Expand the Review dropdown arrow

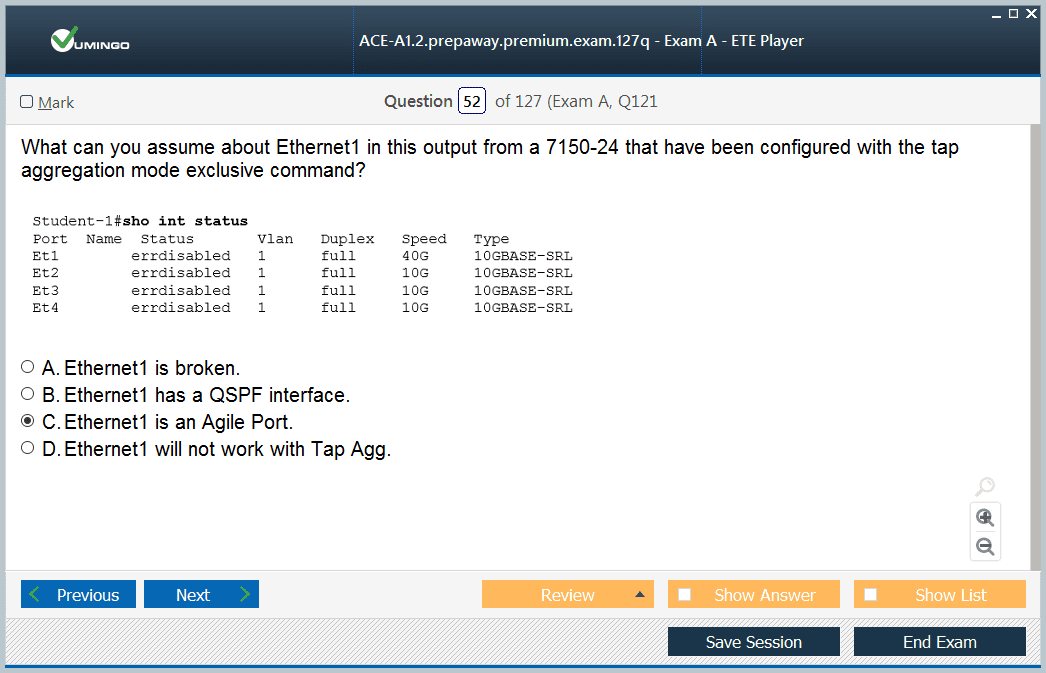point(640,594)
